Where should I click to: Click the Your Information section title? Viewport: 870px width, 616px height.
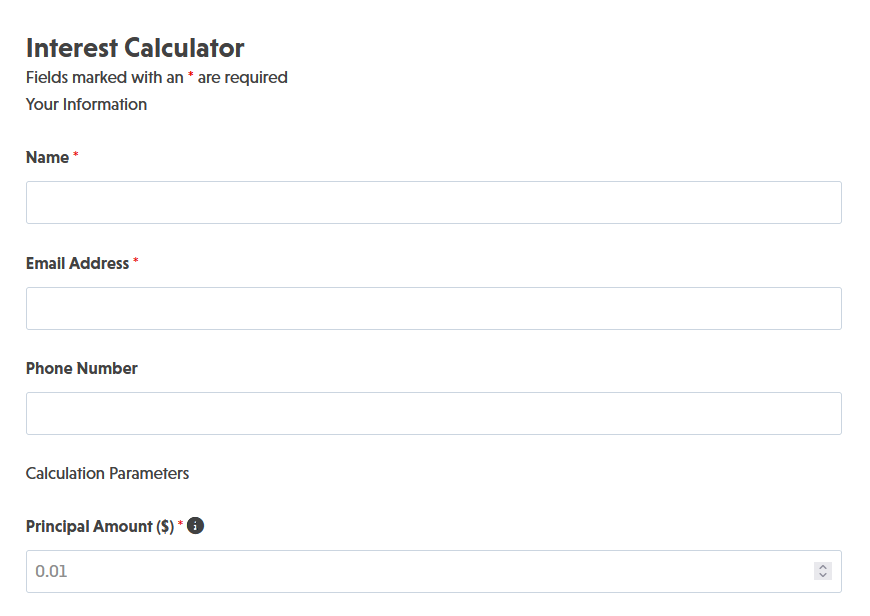(86, 104)
